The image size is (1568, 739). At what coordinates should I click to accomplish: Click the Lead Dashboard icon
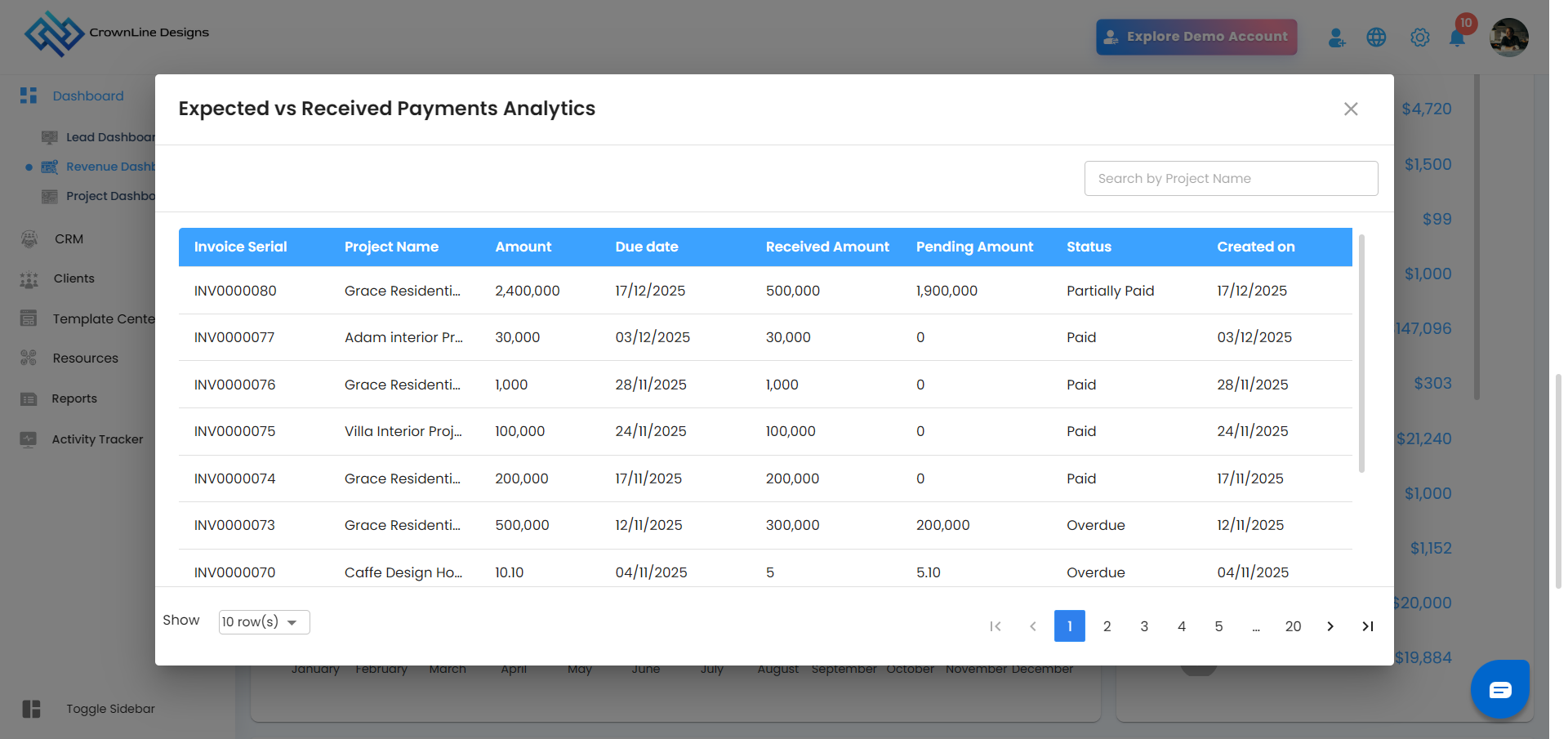pyautogui.click(x=50, y=137)
